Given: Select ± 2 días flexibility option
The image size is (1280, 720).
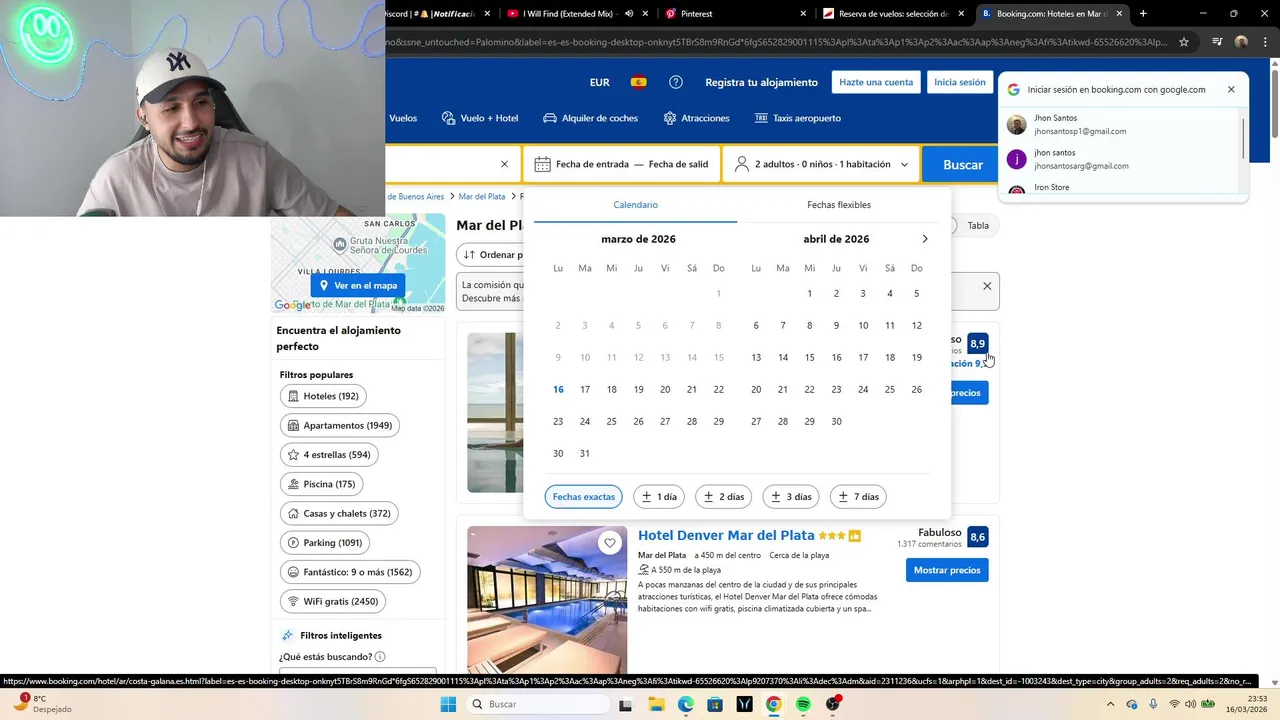Looking at the screenshot, I should [x=724, y=496].
